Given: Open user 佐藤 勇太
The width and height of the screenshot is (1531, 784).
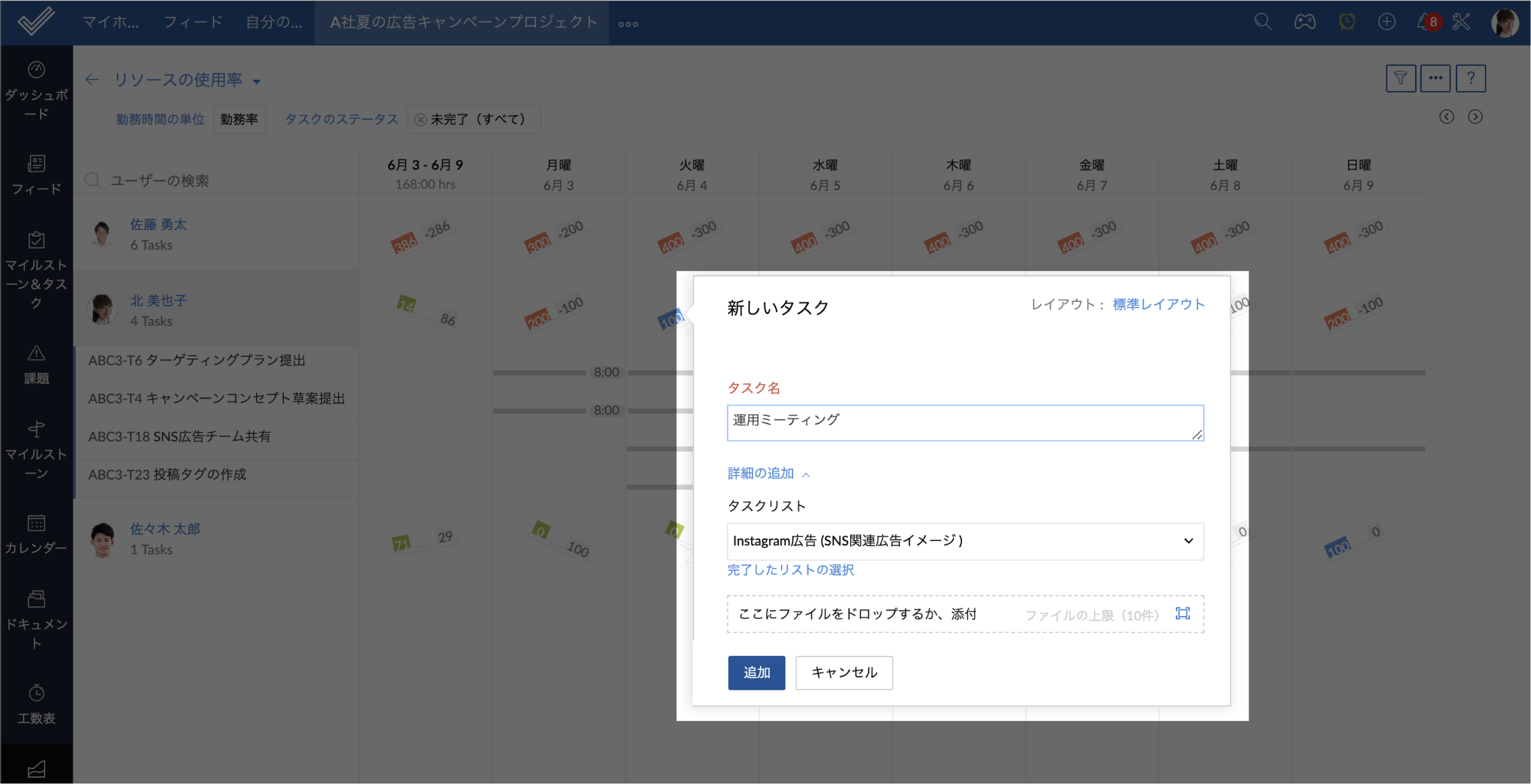Looking at the screenshot, I should tap(158, 224).
